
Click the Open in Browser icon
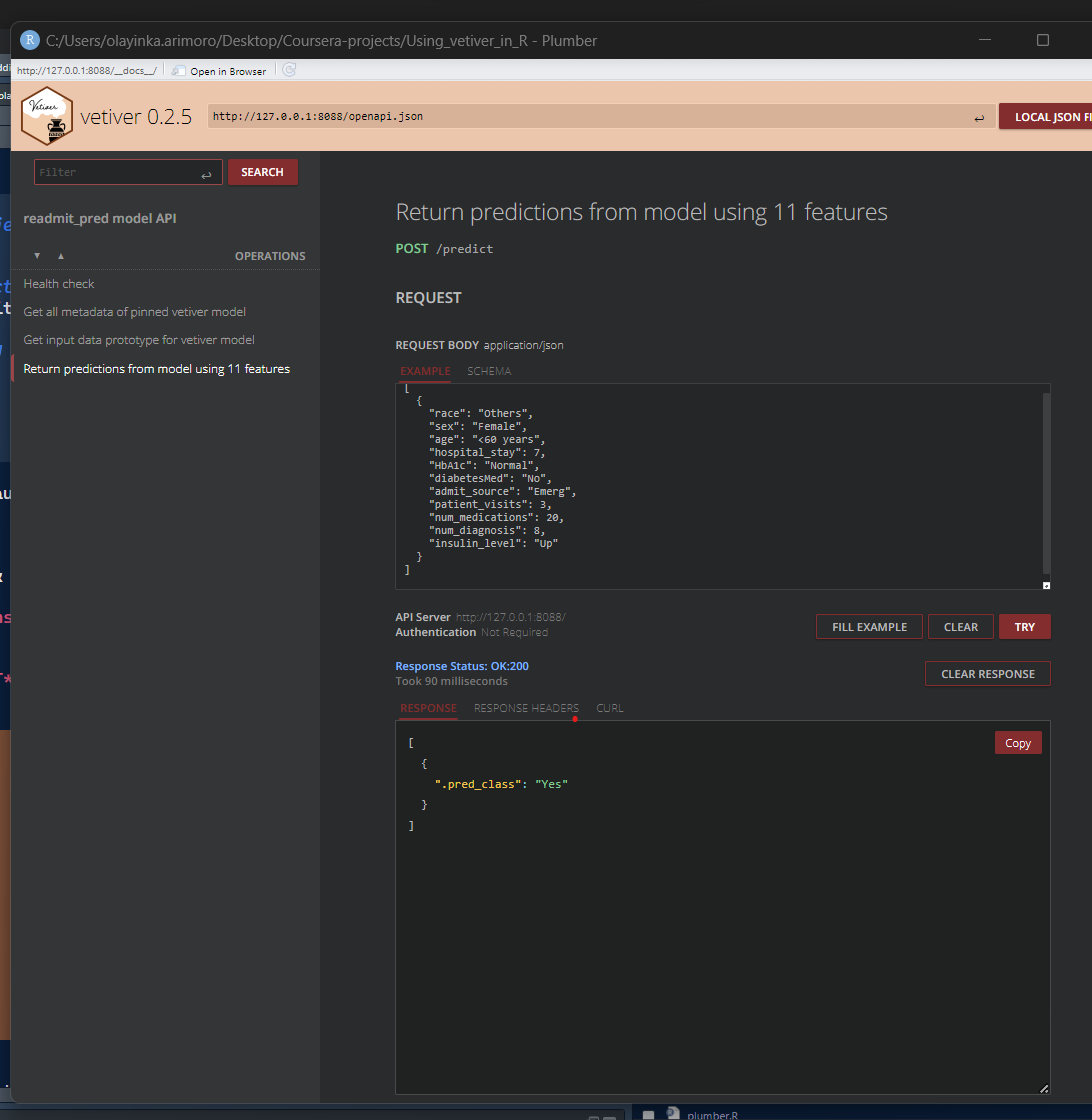point(179,71)
